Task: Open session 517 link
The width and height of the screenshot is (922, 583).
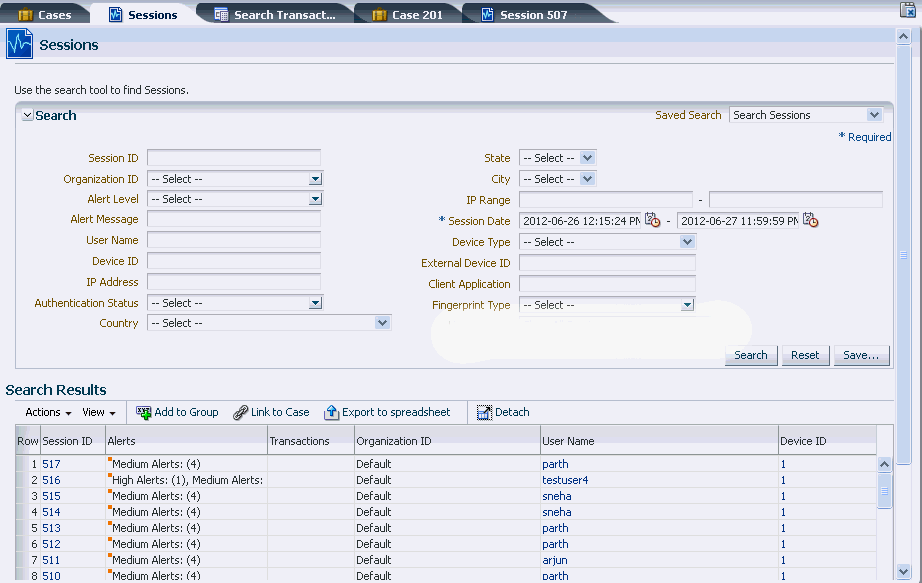Action: (51, 464)
